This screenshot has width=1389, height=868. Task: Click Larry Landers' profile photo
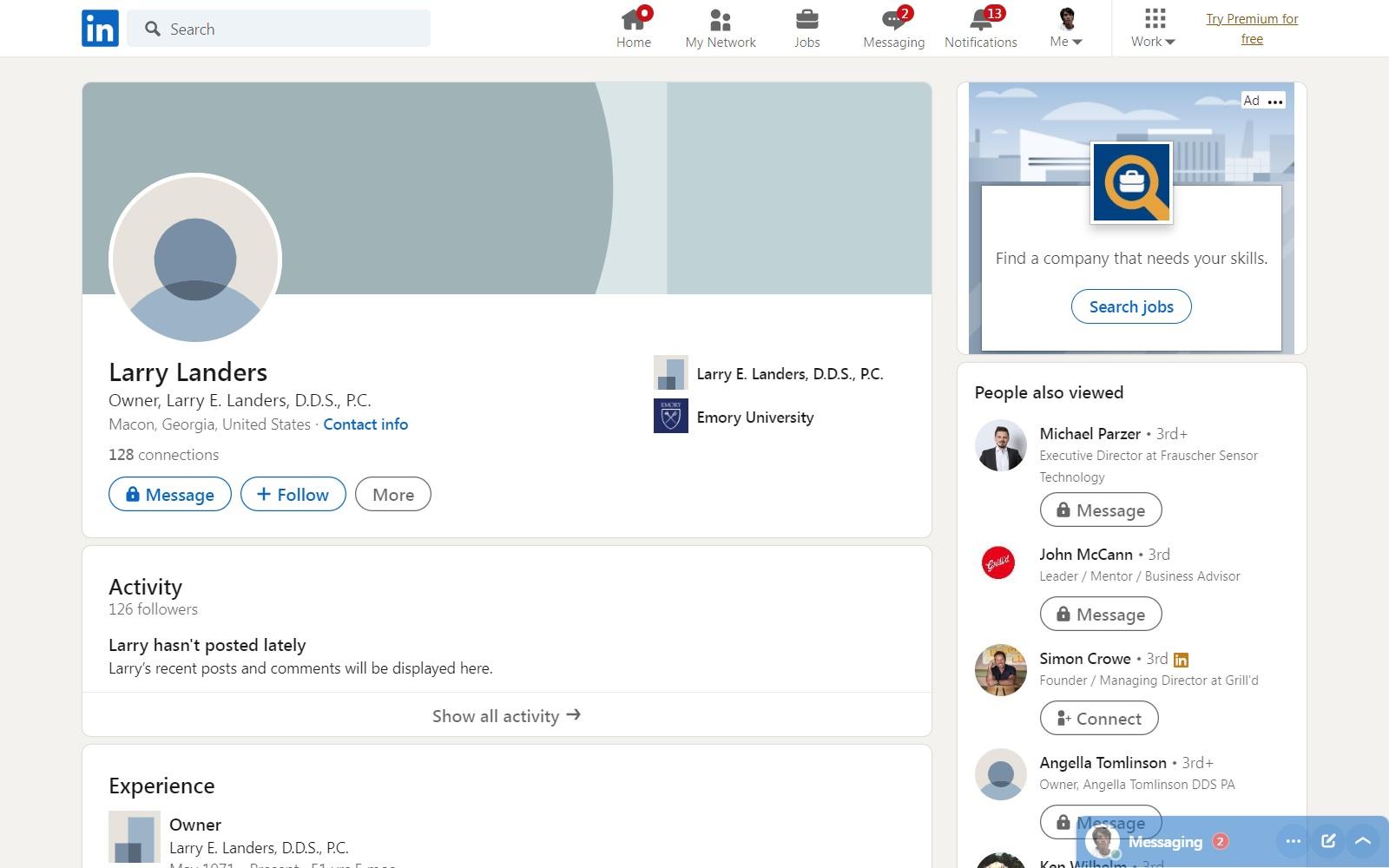coord(195,259)
